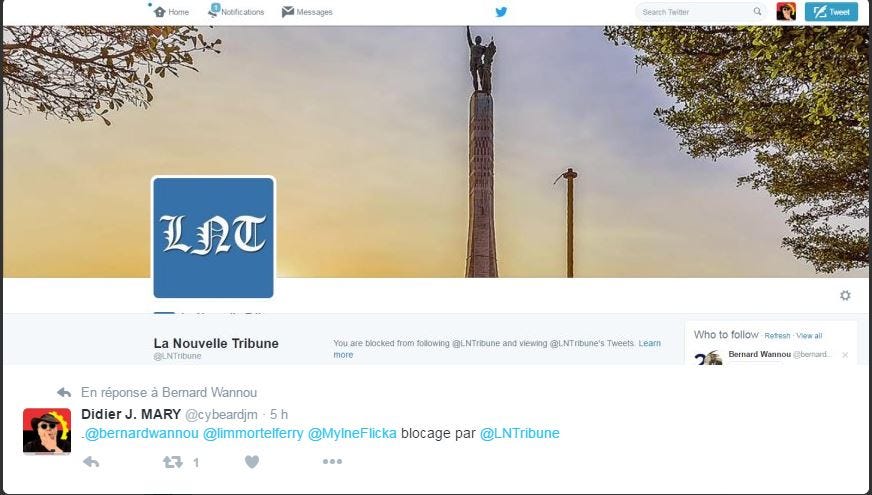Follow the Learn more link
Viewport: 872px width, 495px height.
[x=650, y=343]
